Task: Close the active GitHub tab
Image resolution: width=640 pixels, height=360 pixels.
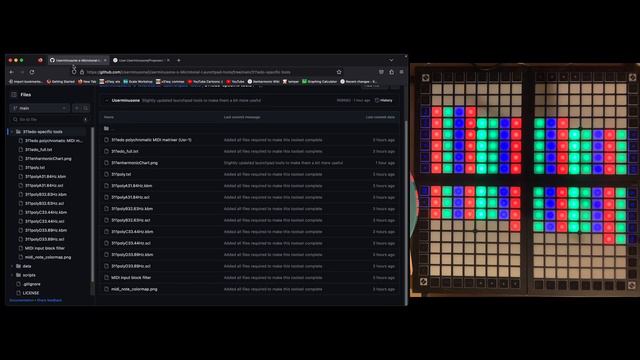Action: [x=105, y=60]
